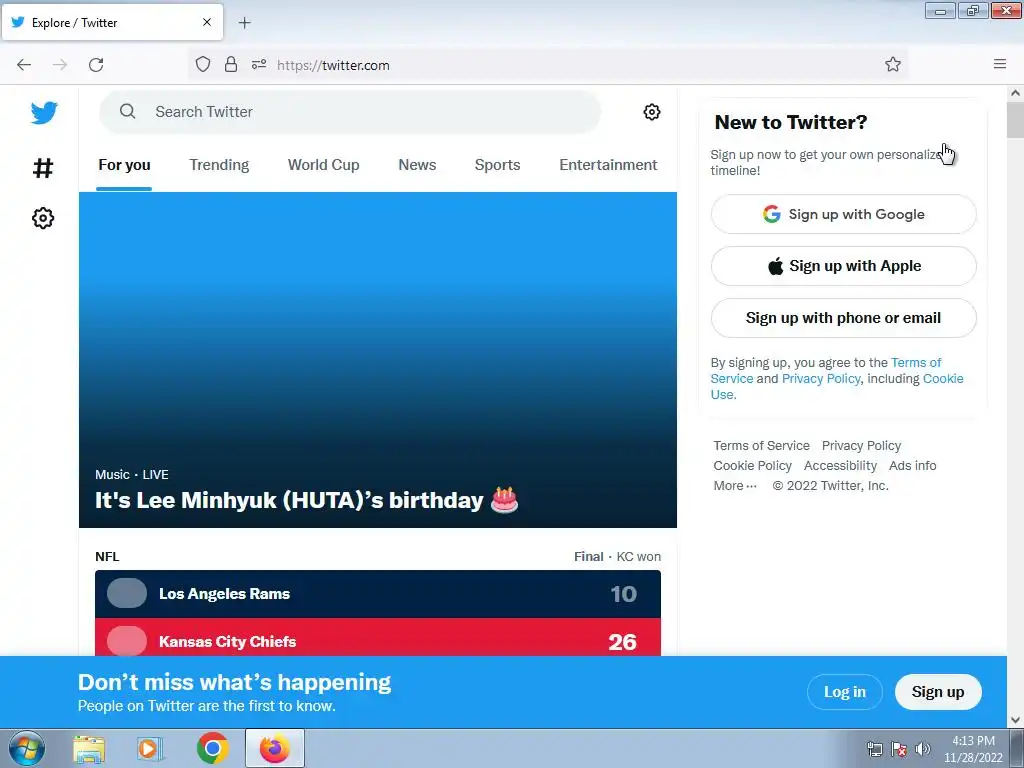Open tracking protection shield icon
This screenshot has height=768, width=1024.
203,64
